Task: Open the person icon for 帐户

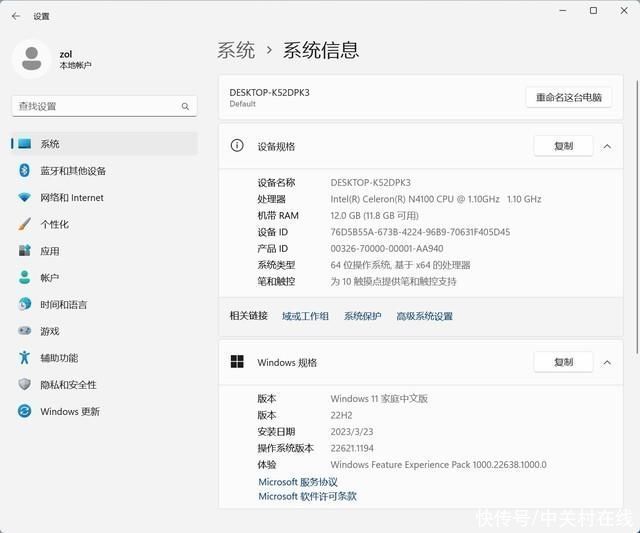Action: pos(24,278)
